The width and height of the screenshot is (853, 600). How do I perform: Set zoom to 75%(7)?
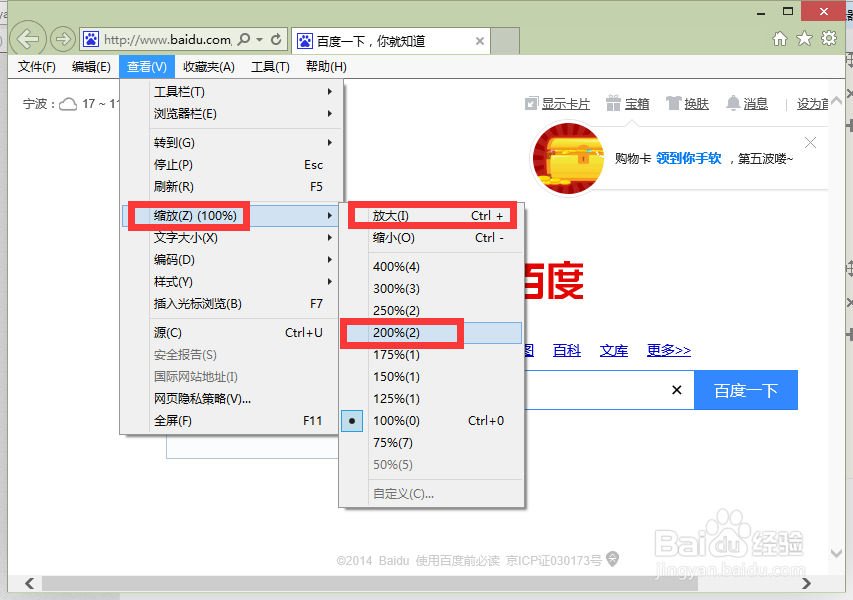(x=431, y=443)
